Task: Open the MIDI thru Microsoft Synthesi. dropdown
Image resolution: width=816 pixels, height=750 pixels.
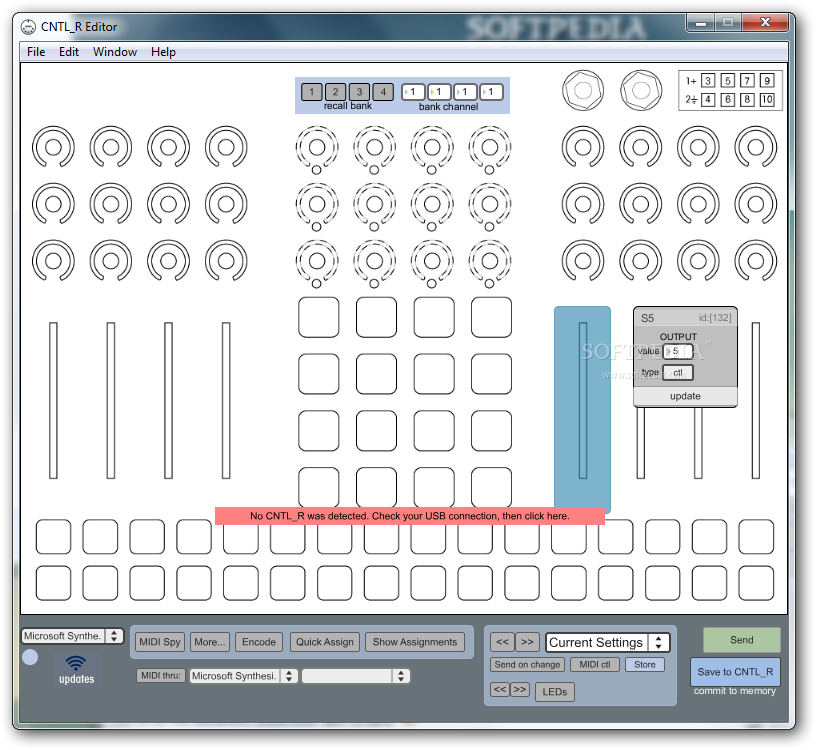Action: click(243, 676)
